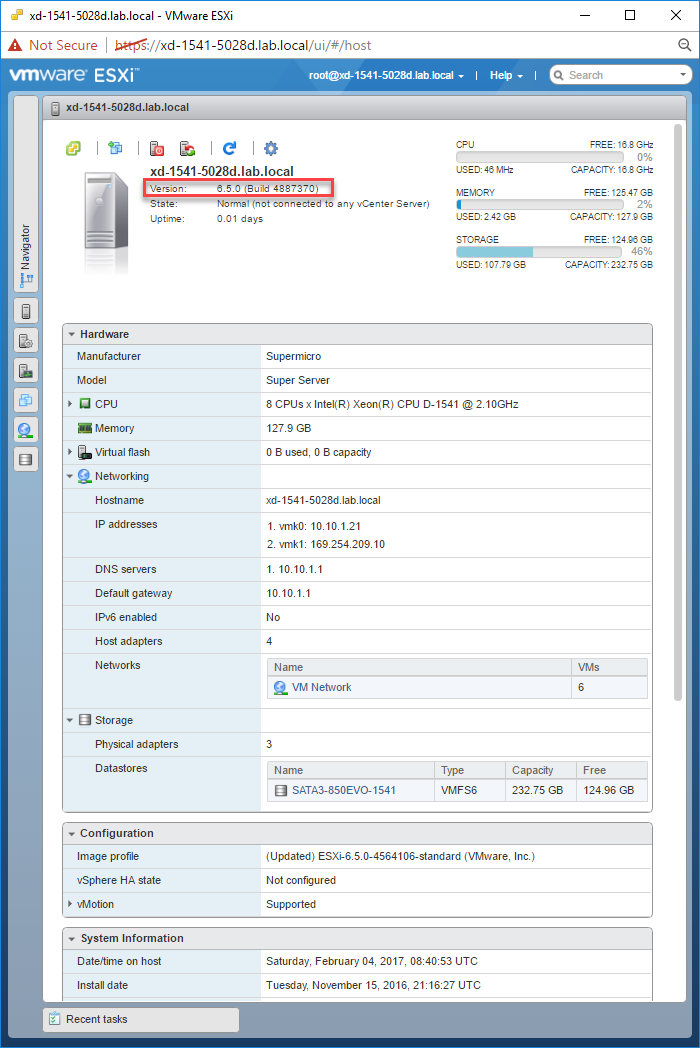Select version text 6.5.0 (Build 4887370)

coord(267,188)
